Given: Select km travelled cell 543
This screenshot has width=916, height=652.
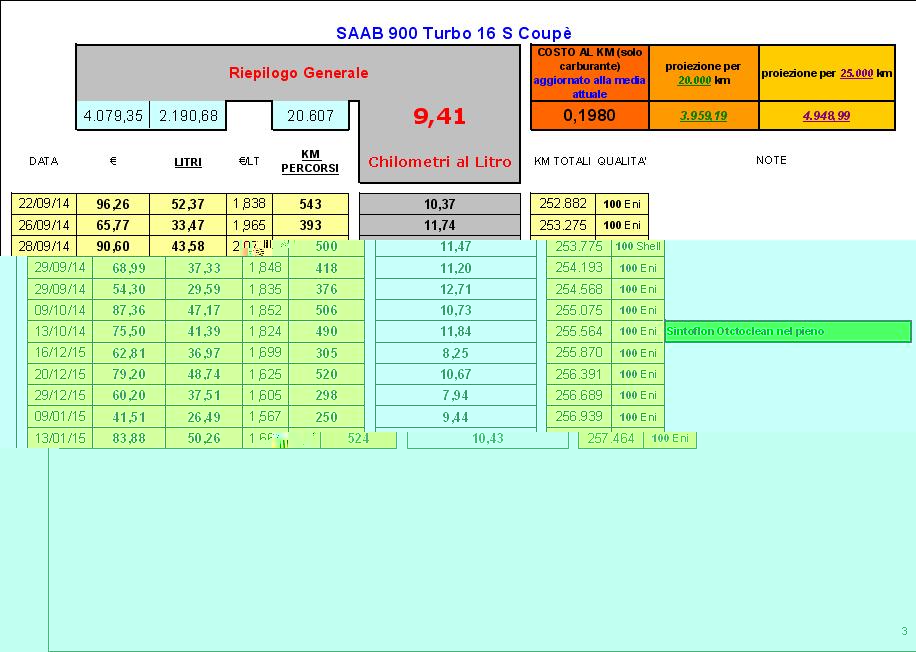Looking at the screenshot, I should (x=310, y=204).
